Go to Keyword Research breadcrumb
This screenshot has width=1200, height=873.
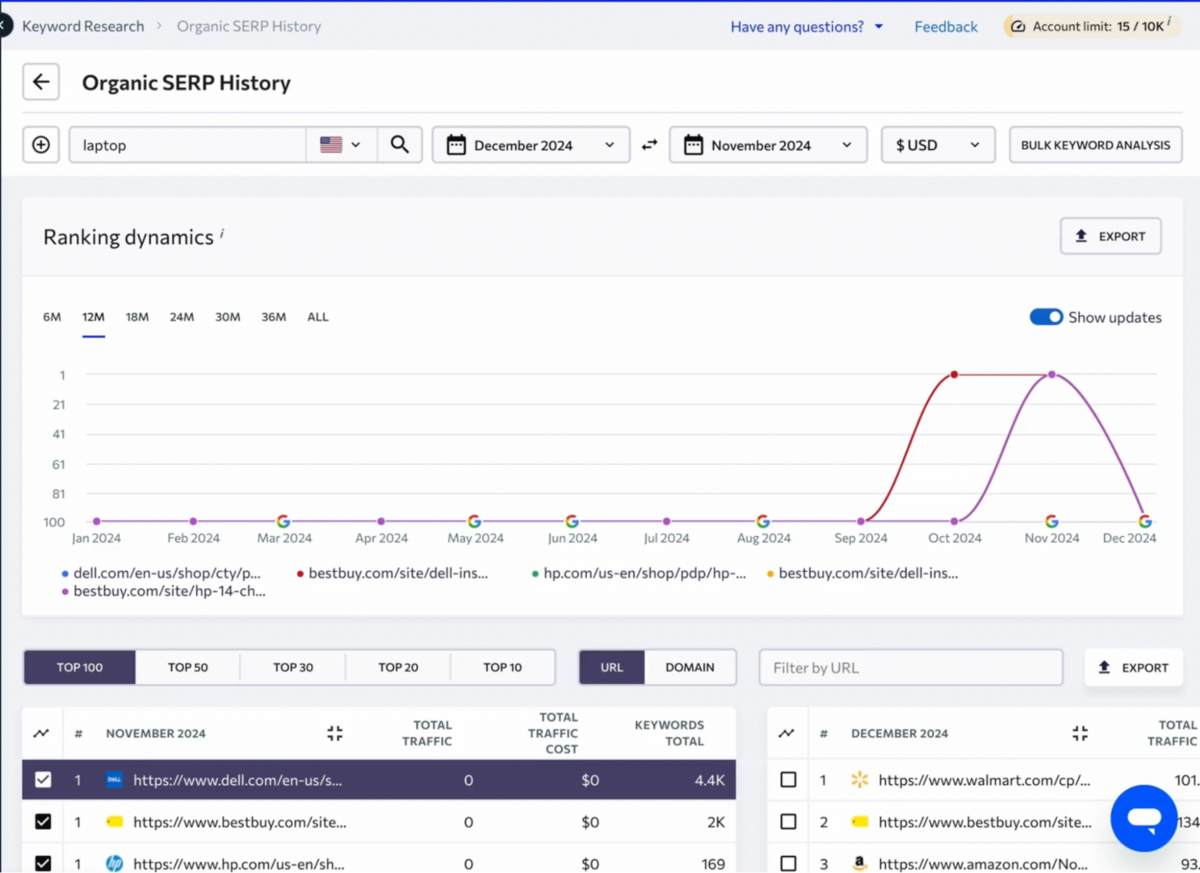(x=83, y=26)
